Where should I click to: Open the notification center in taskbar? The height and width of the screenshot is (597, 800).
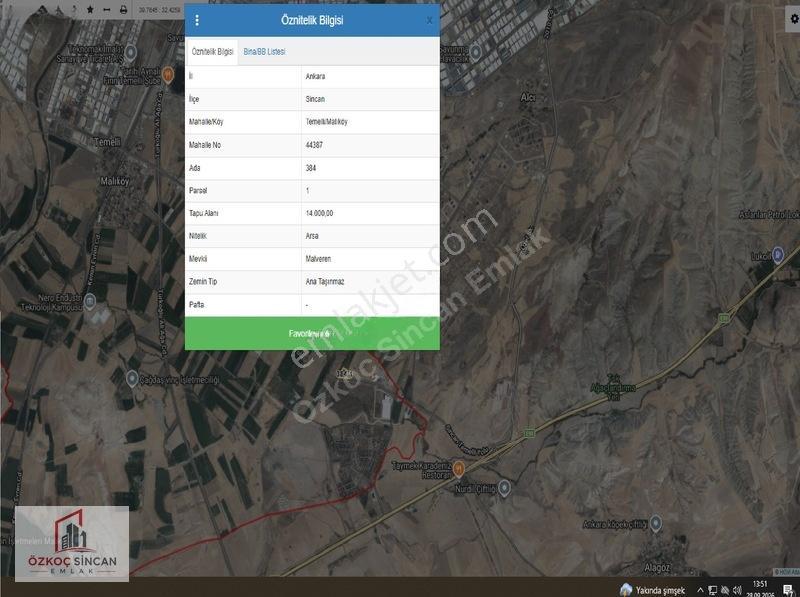click(787, 590)
